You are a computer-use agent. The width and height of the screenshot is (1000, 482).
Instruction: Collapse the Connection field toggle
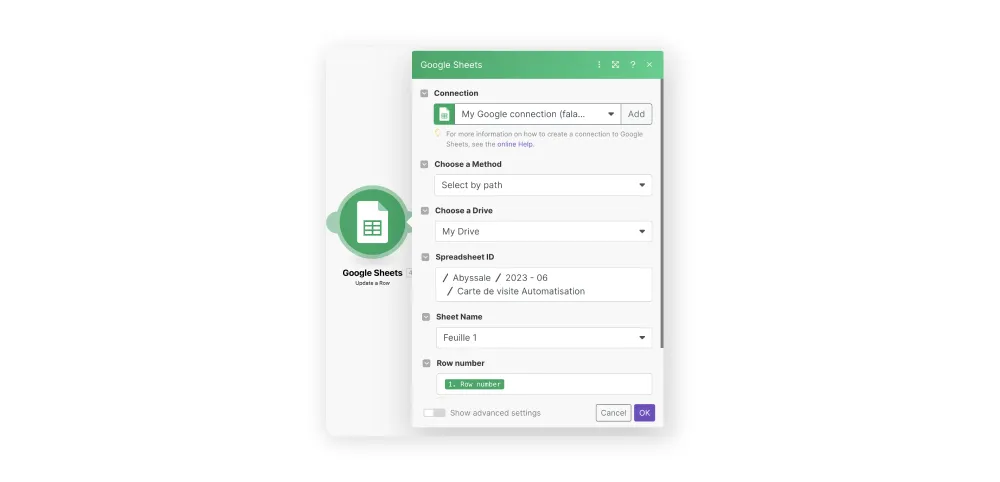(x=424, y=93)
